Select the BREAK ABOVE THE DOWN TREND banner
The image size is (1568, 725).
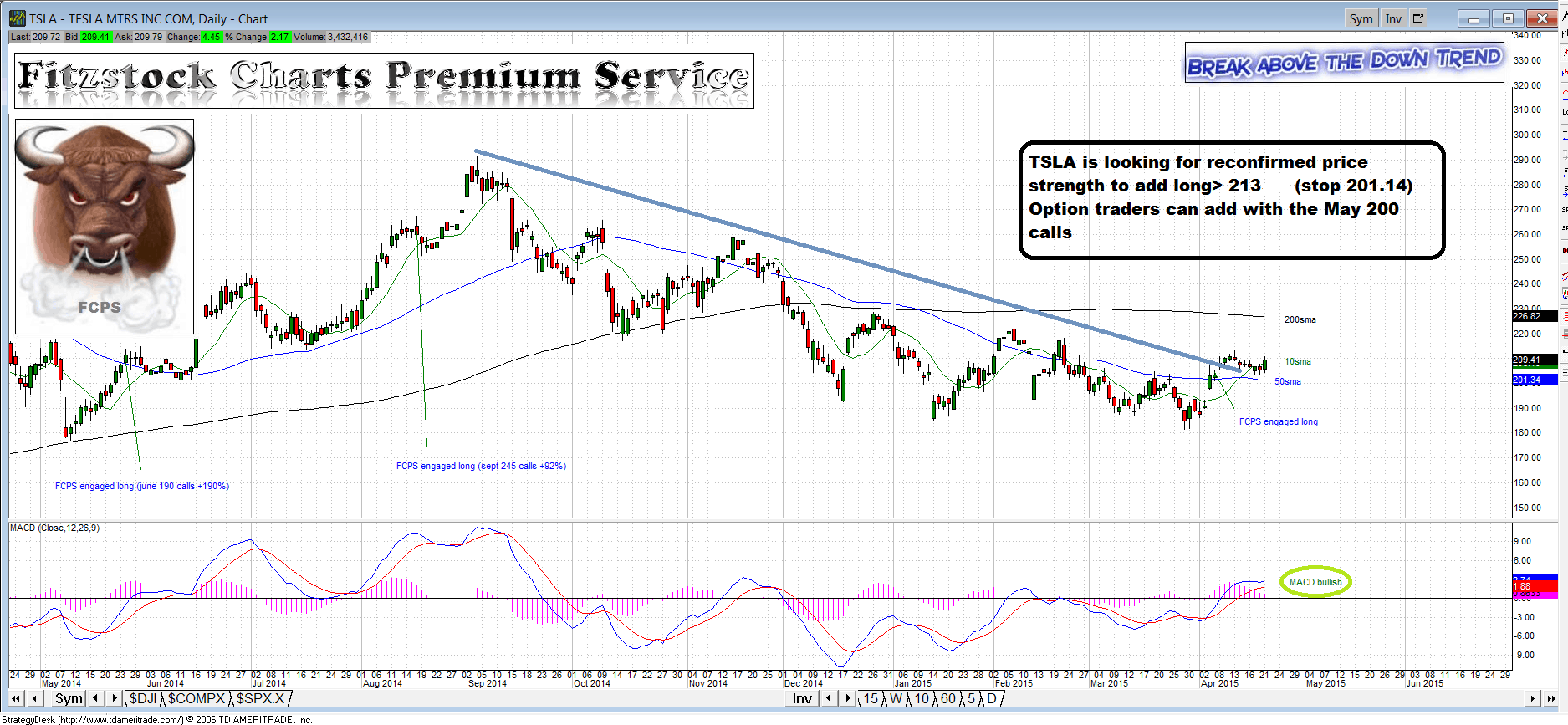pos(1344,62)
